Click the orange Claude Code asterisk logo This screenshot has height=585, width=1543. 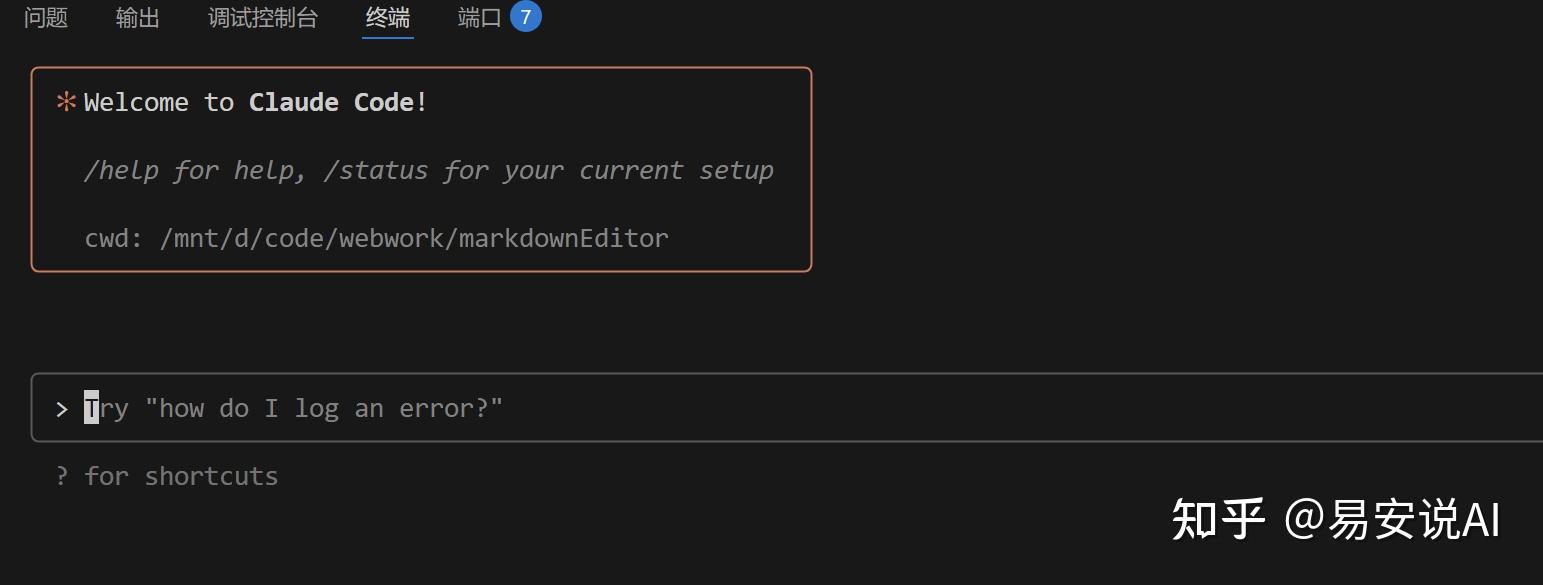67,102
